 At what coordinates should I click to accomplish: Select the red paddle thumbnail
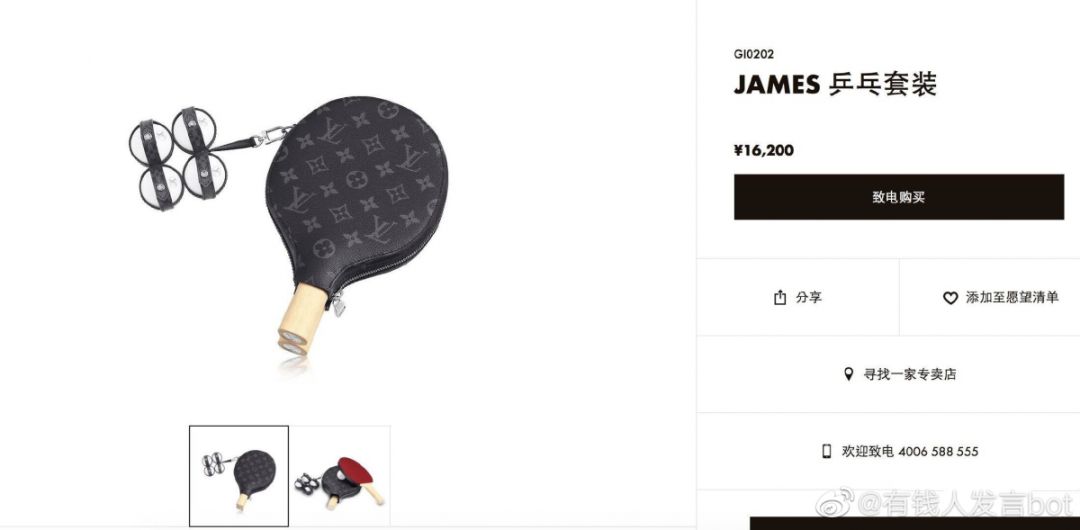pyautogui.click(x=340, y=476)
